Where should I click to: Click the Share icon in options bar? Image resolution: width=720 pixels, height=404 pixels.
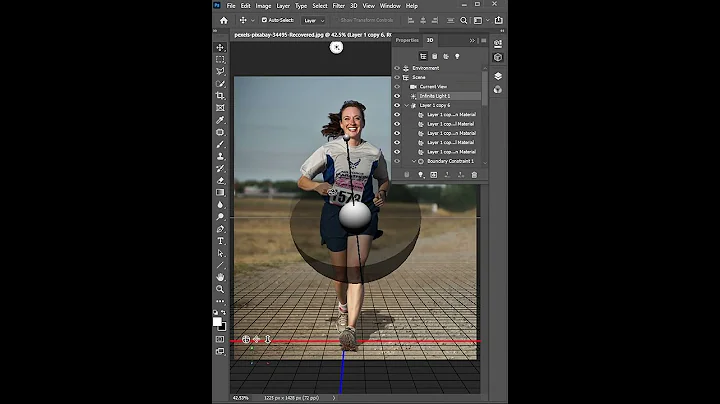click(x=499, y=20)
